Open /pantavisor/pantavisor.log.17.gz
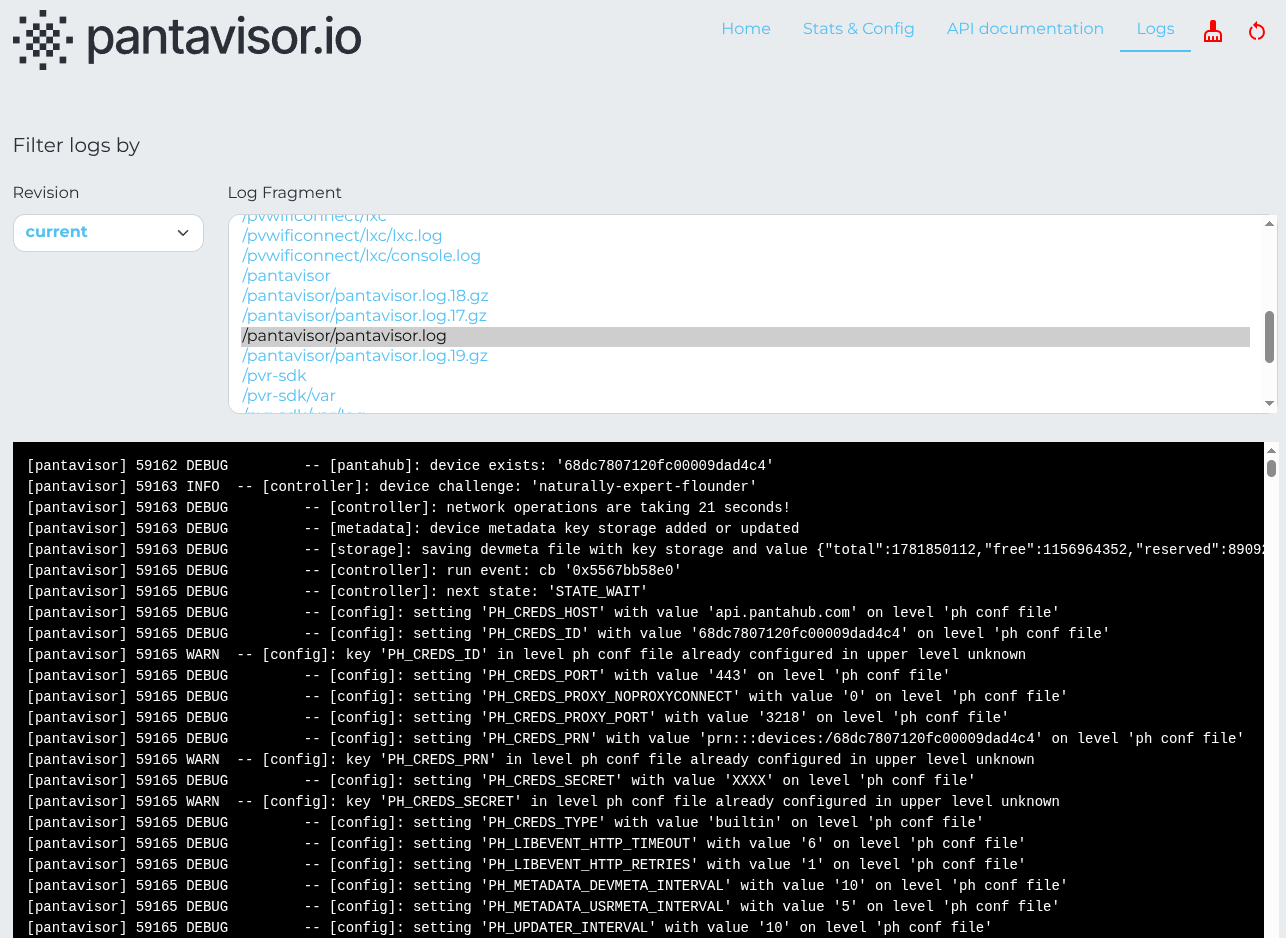 [364, 315]
